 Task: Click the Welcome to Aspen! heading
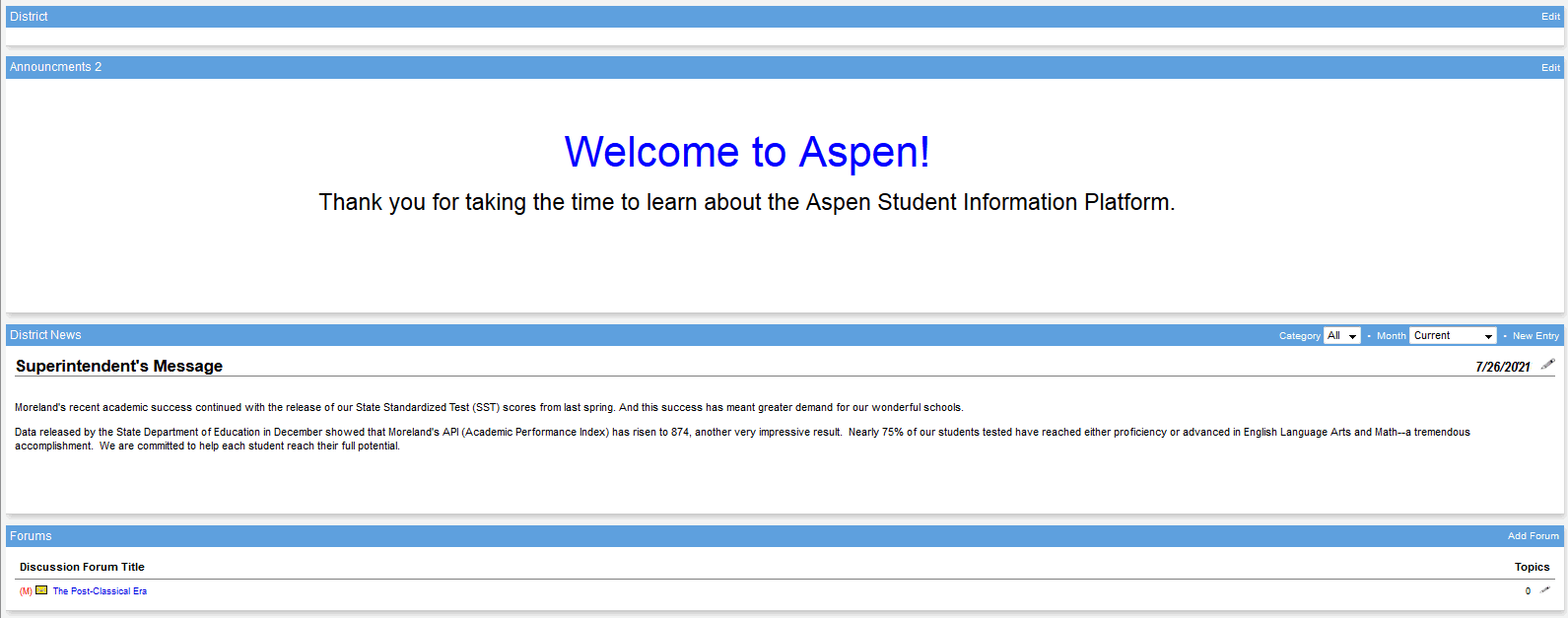pos(746,153)
